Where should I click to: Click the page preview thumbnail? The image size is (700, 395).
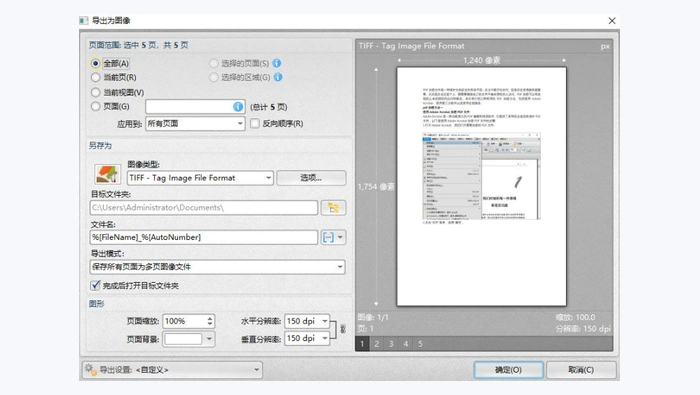(x=482, y=187)
